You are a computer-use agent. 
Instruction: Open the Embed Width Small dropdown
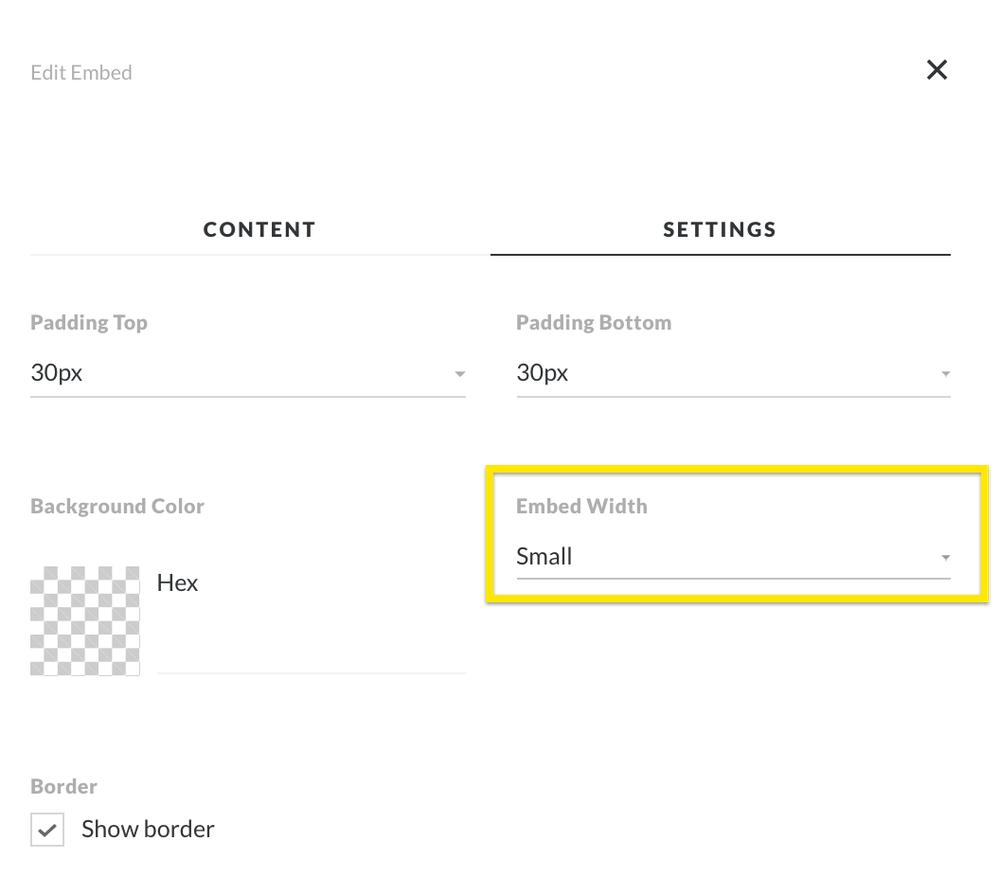click(720, 557)
